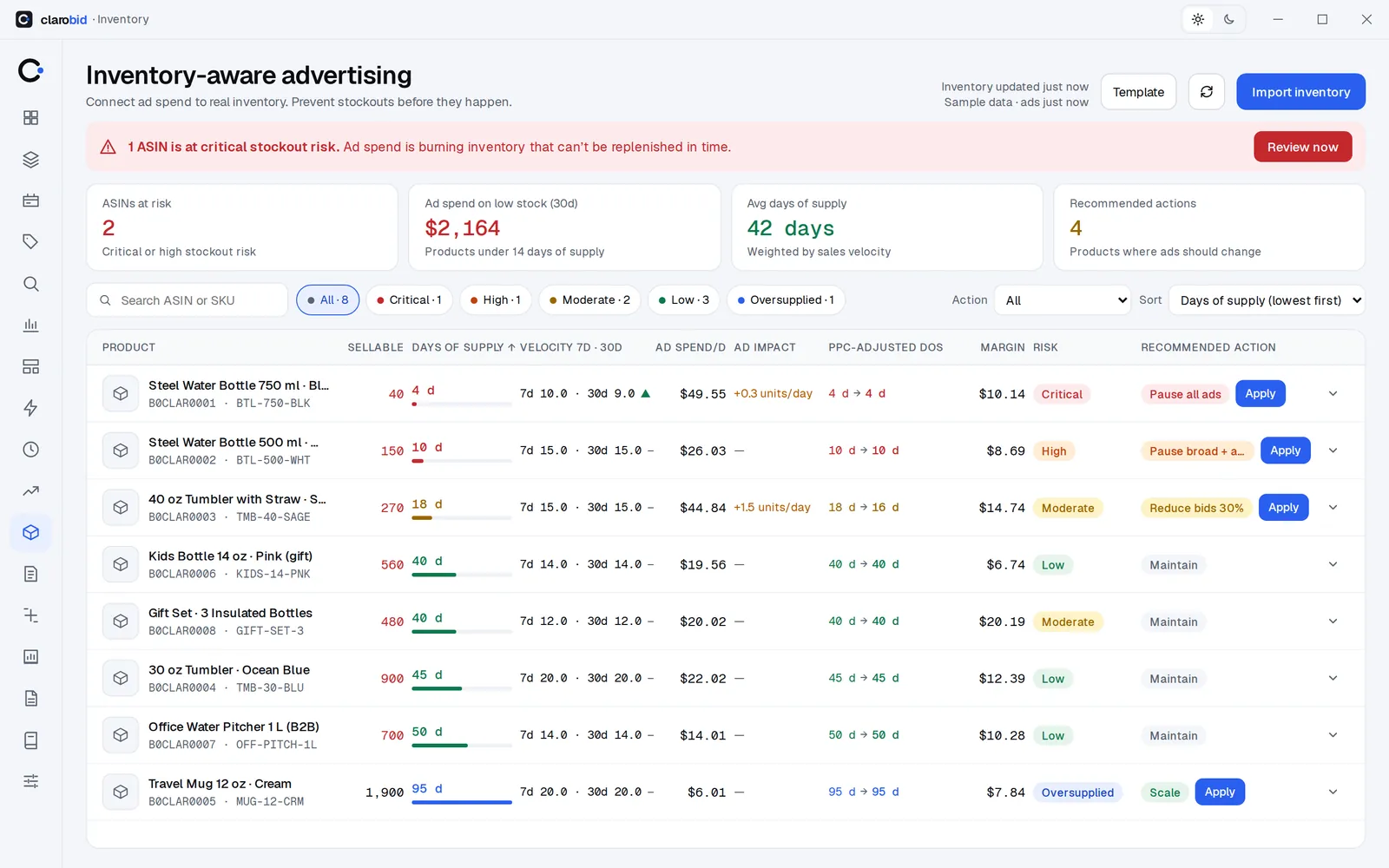The width and height of the screenshot is (1389, 868).
Task: Open the Action filter dropdown
Action: (1063, 300)
